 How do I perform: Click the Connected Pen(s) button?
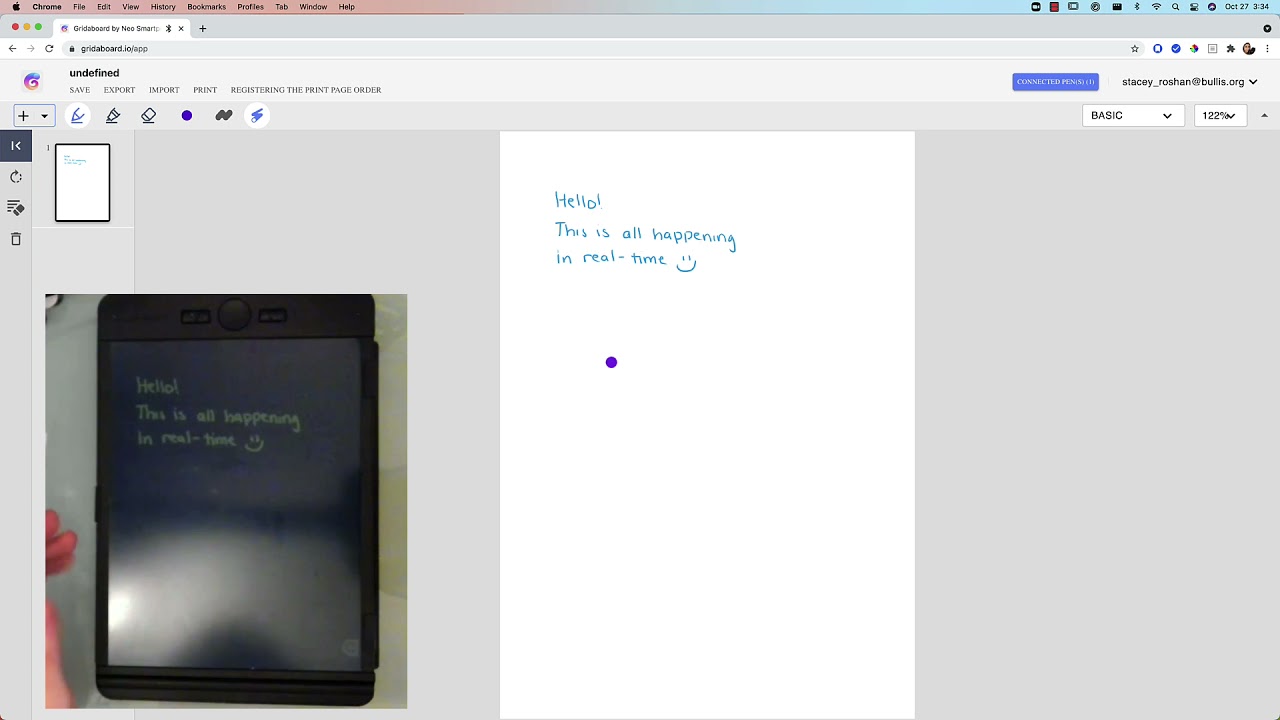(1055, 82)
